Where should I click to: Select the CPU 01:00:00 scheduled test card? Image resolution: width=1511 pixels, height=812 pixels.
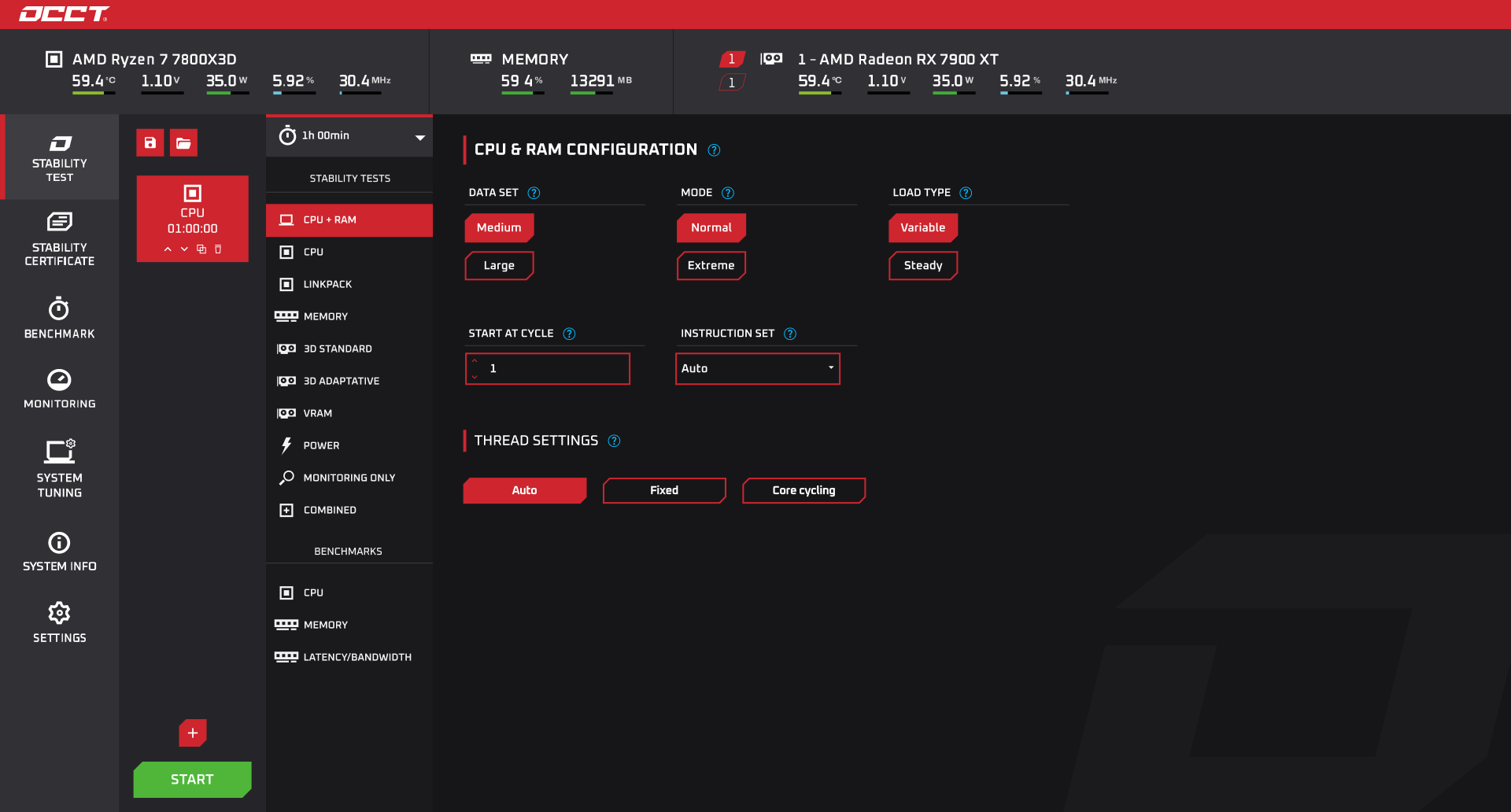[193, 219]
